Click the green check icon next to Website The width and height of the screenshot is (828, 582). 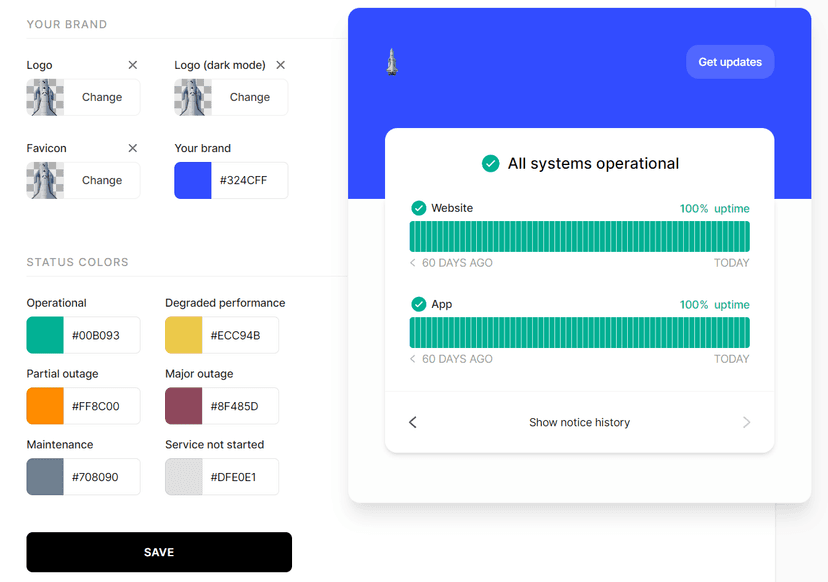click(x=419, y=208)
